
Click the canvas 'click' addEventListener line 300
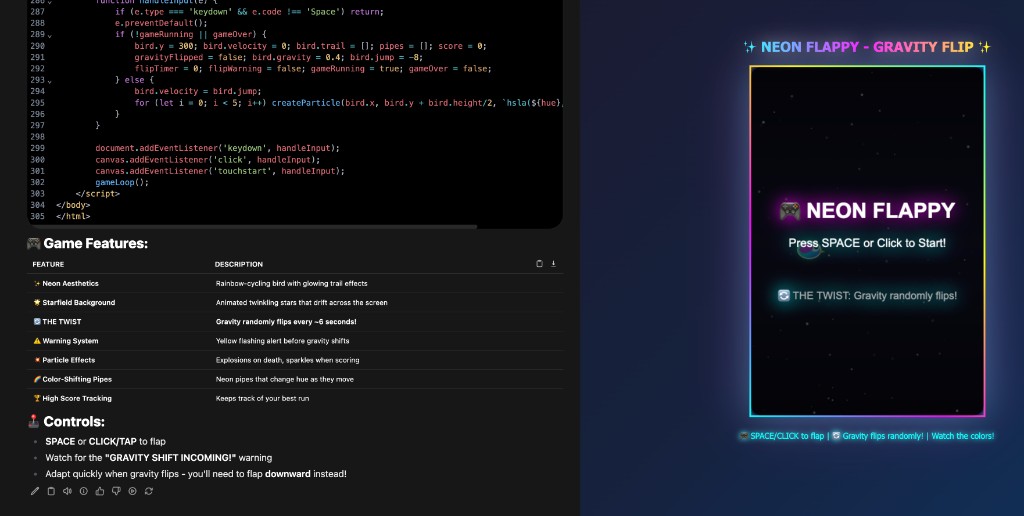(x=208, y=159)
